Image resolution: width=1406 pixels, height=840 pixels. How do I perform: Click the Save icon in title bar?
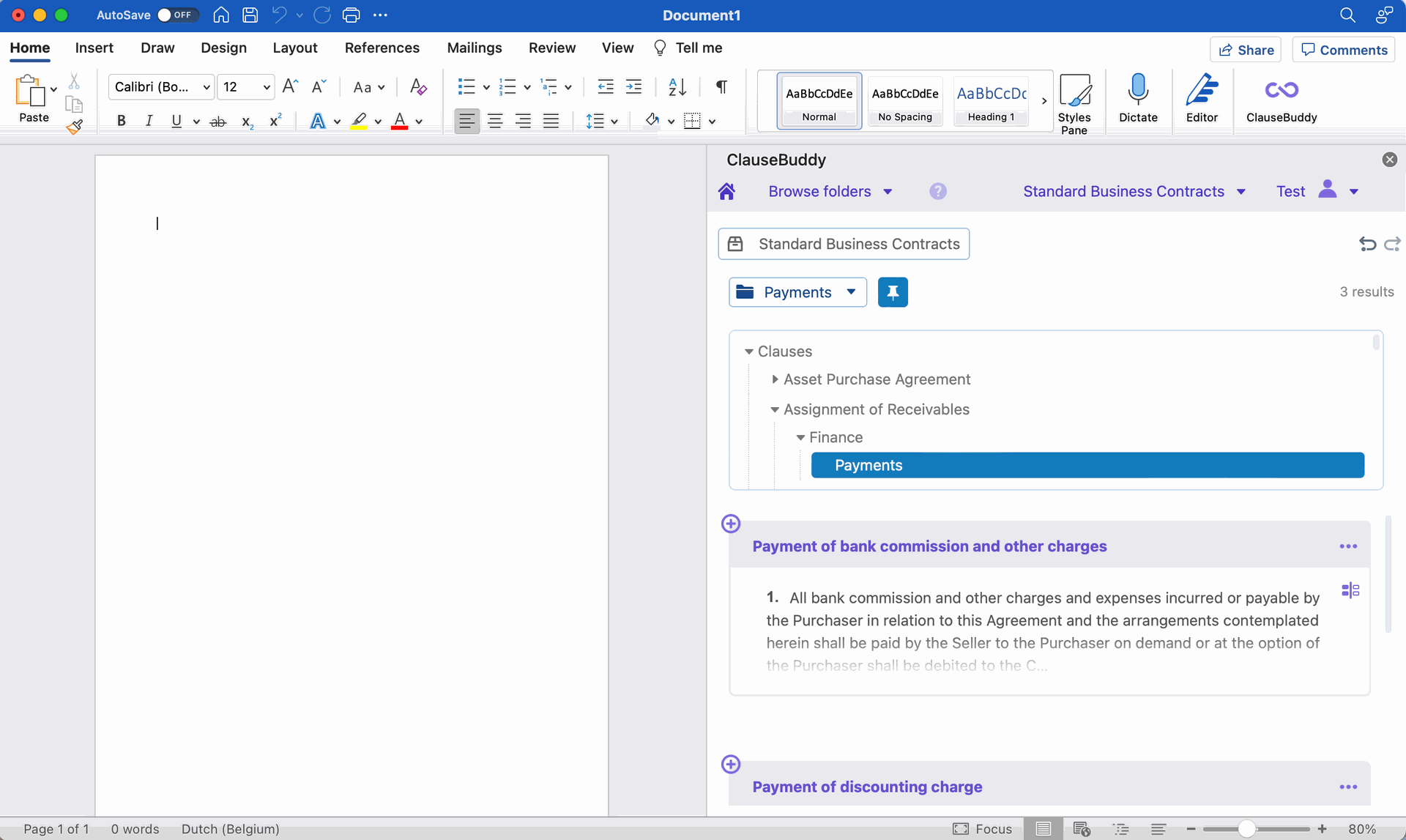250,15
